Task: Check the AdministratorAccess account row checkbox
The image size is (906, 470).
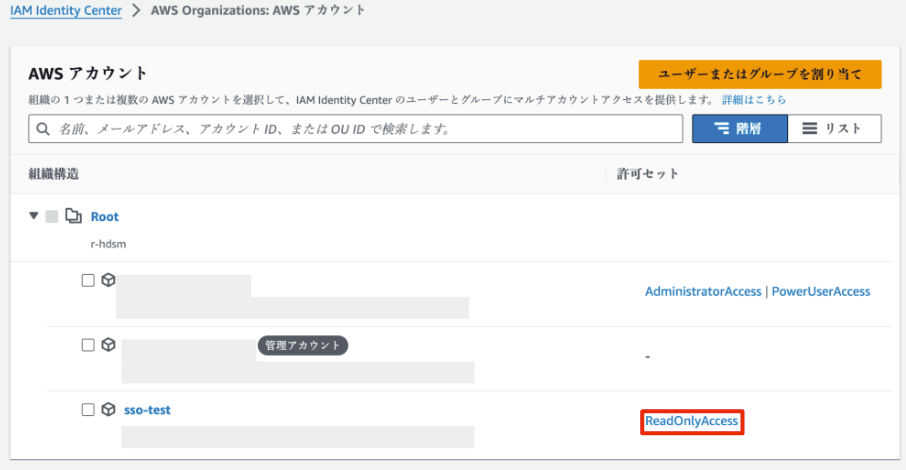Action: [88, 280]
